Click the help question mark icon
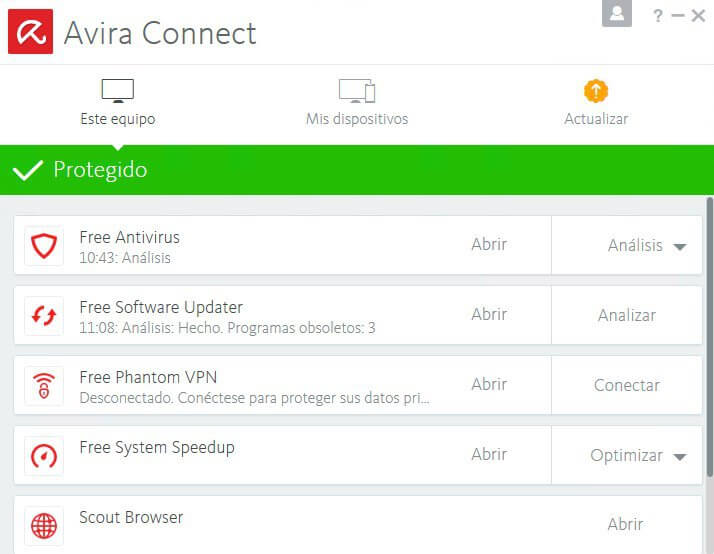This screenshot has width=714, height=554. point(658,15)
